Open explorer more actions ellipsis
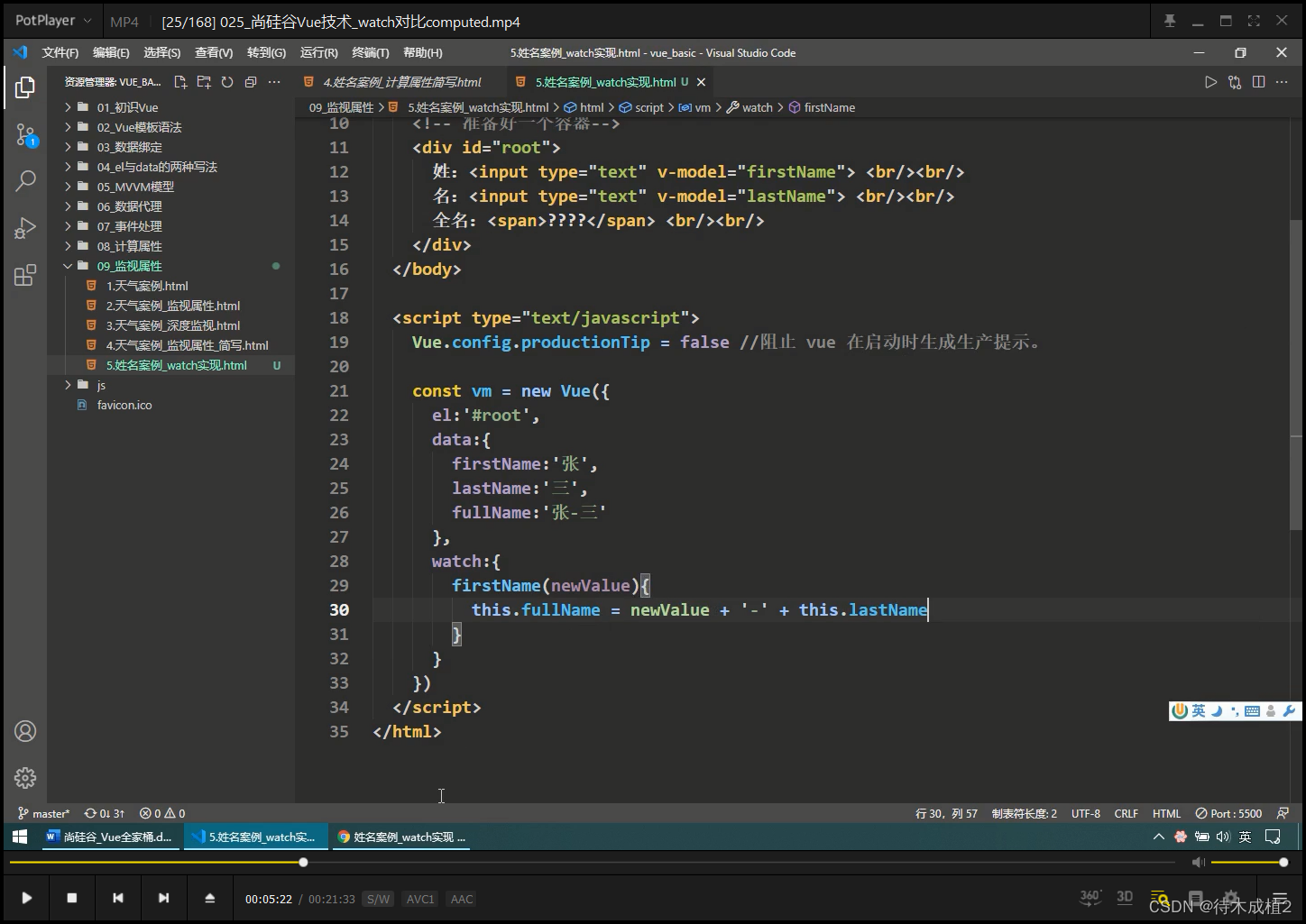The image size is (1306, 924). [x=274, y=82]
